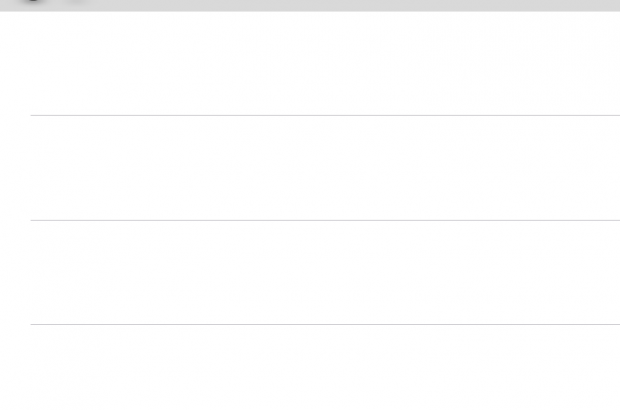Click the third horizontal divider line
620x410 pixels.
[325, 324]
